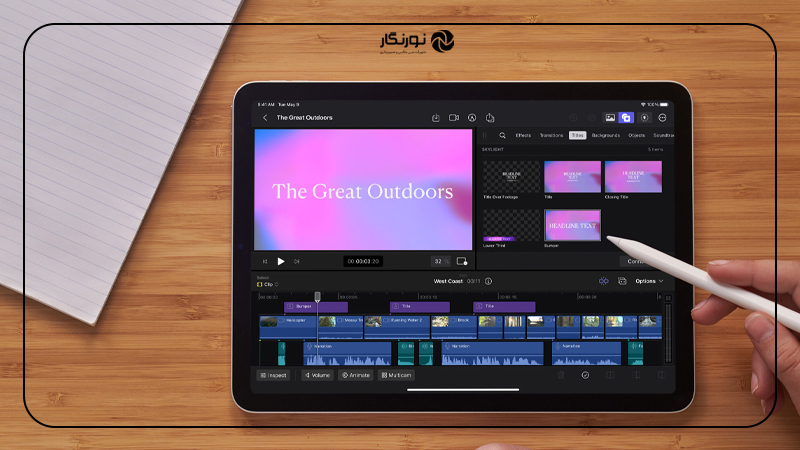Select the Running Water 2 clip

click(x=397, y=327)
